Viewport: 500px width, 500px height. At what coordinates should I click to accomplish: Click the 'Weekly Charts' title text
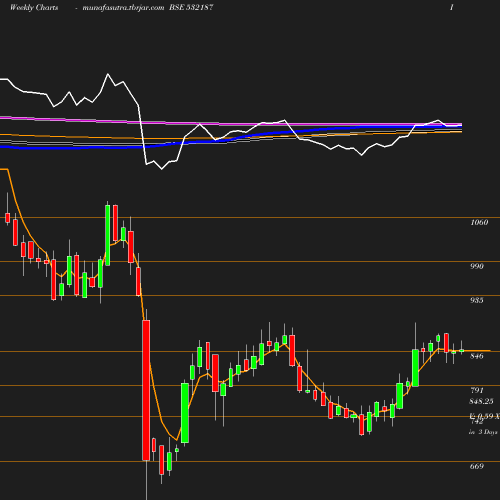[34, 8]
